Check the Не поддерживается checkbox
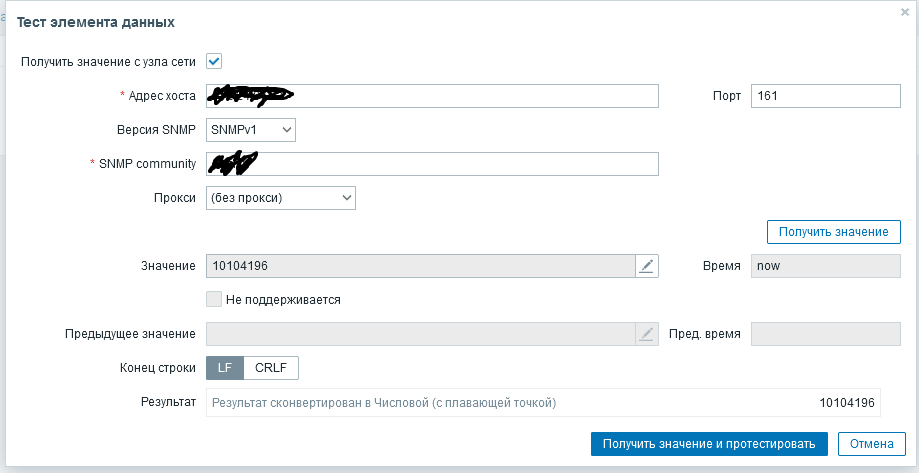 pyautogui.click(x=213, y=299)
